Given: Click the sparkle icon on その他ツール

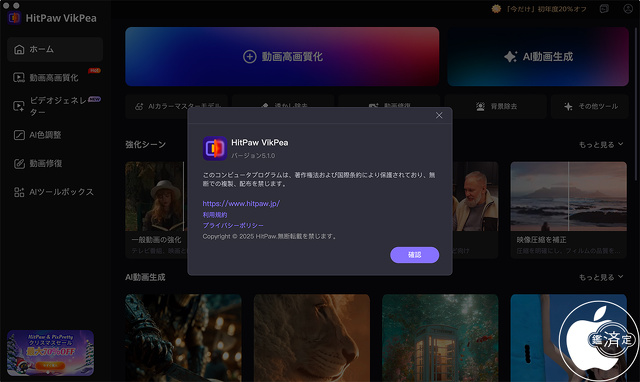Looking at the screenshot, I should coord(568,107).
